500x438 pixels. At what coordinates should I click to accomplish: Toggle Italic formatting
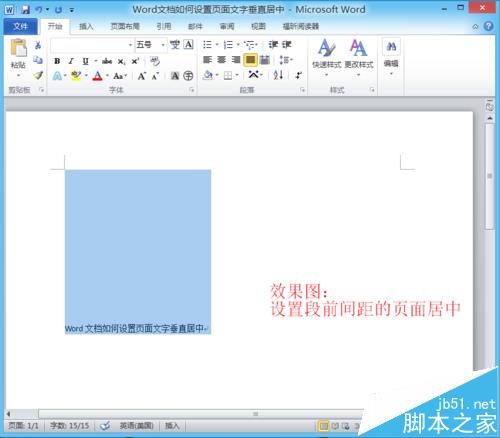coord(71,61)
